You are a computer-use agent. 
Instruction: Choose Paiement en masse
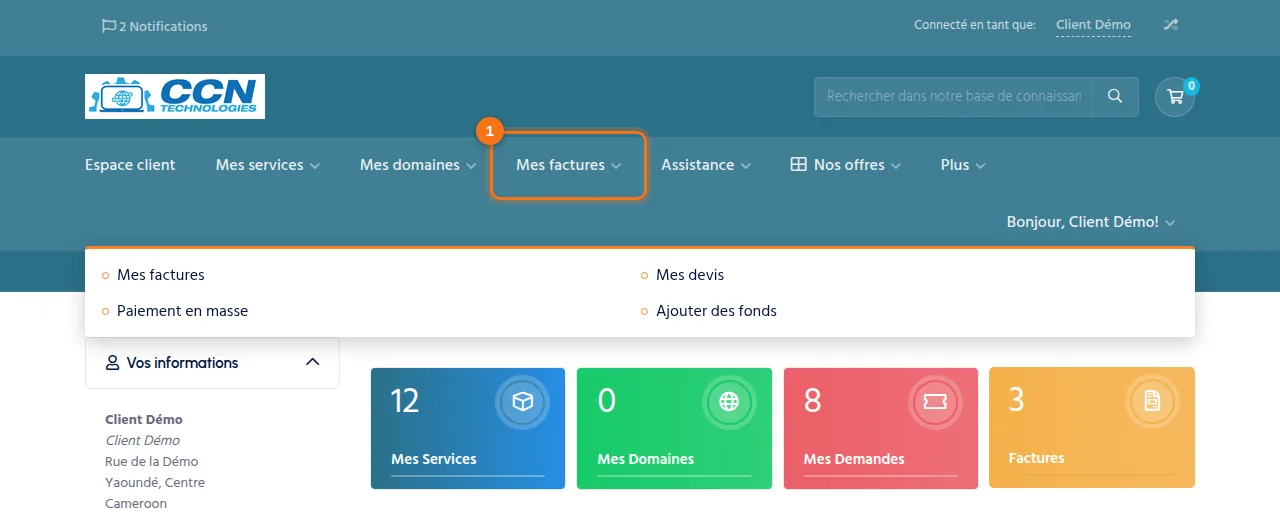coord(182,311)
